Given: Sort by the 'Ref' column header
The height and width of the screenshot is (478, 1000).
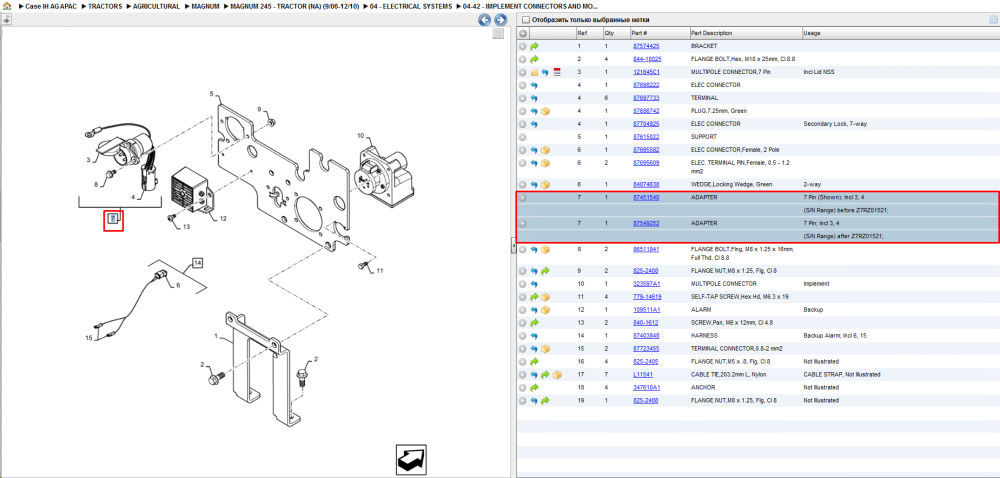Looking at the screenshot, I should 589,33.
